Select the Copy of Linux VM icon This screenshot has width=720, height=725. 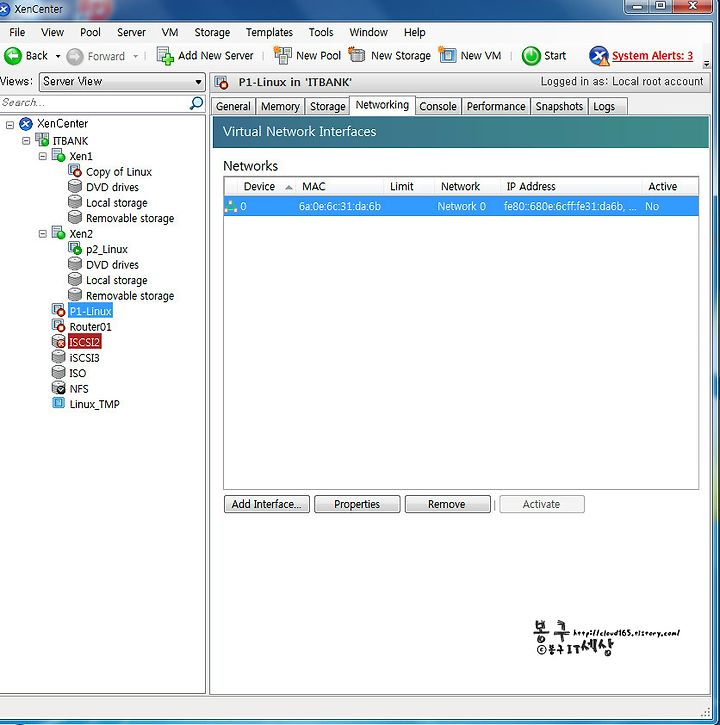click(x=75, y=171)
